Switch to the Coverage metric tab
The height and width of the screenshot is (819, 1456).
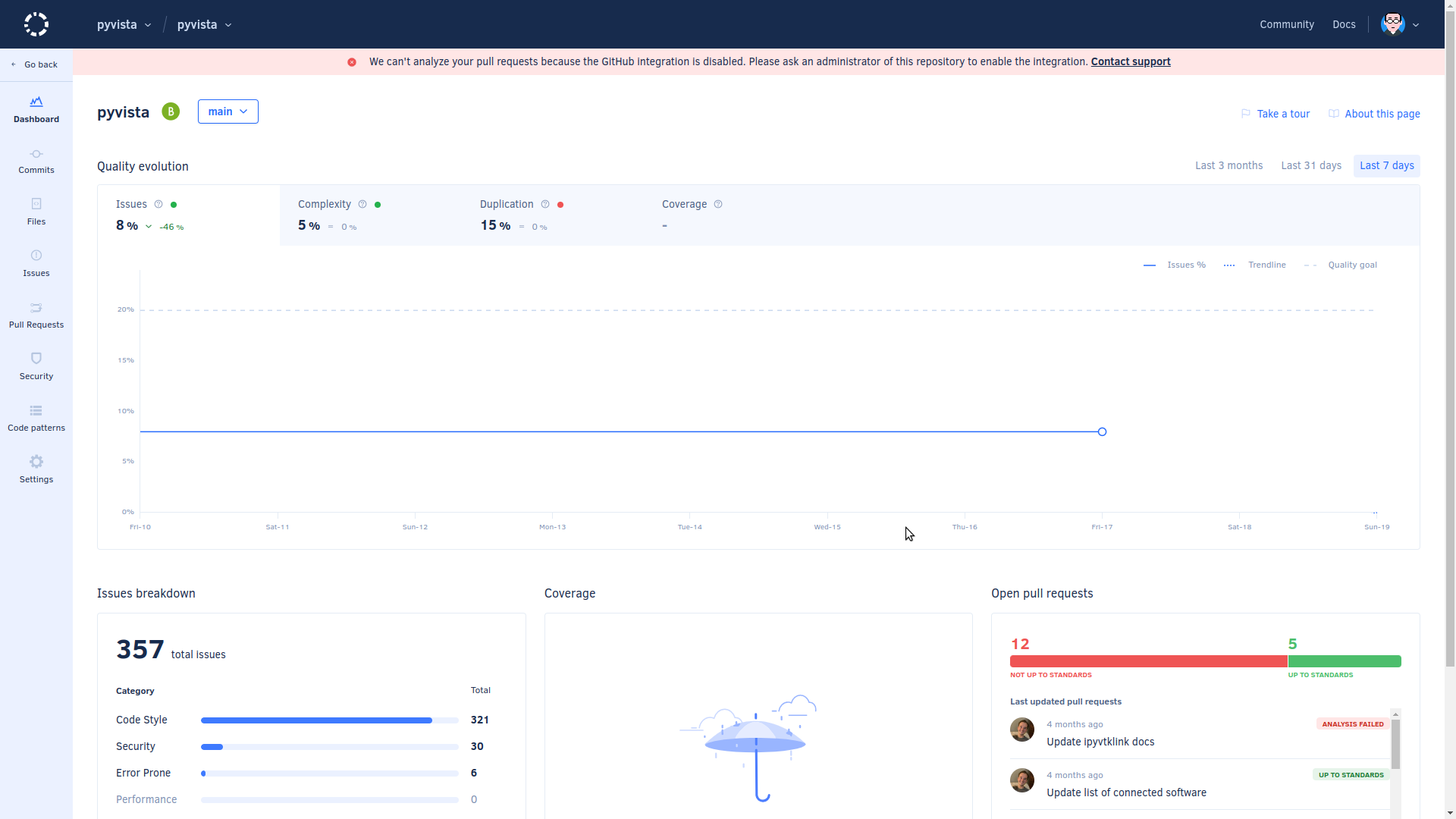[735, 215]
